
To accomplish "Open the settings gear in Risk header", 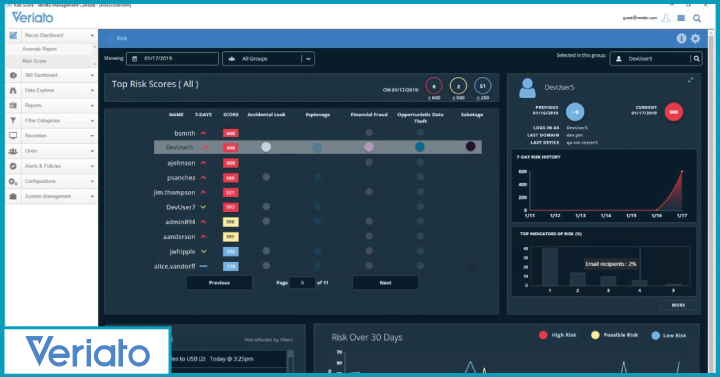I will pyautogui.click(x=696, y=39).
